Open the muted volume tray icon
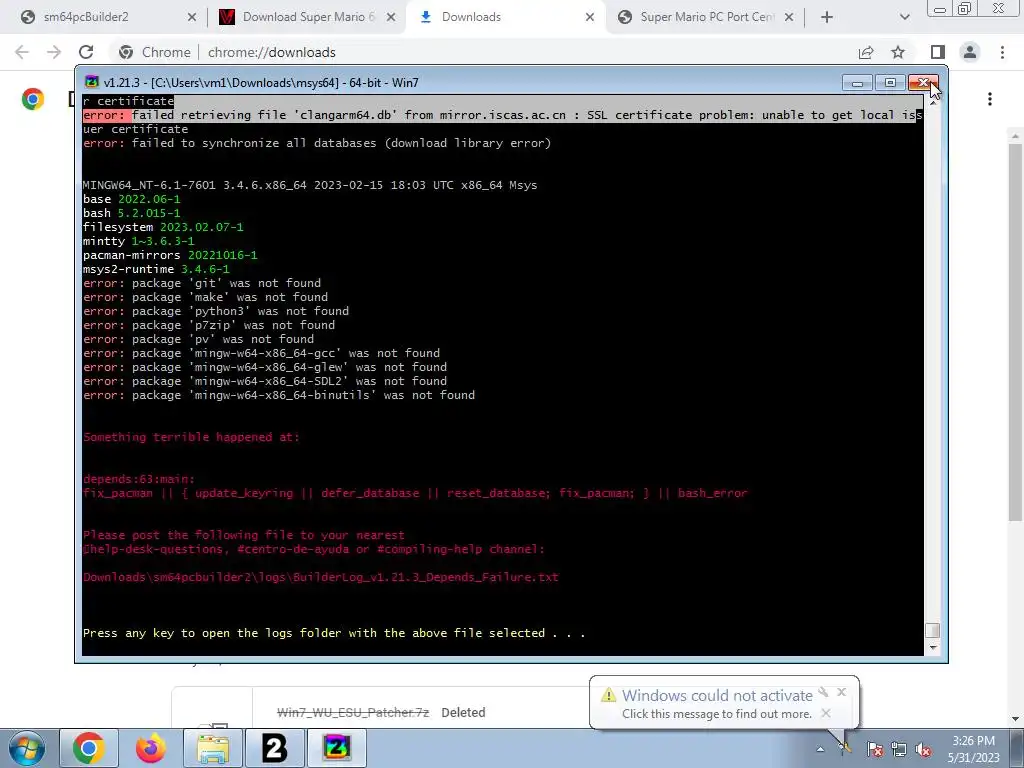This screenshot has width=1024, height=768. tap(923, 749)
